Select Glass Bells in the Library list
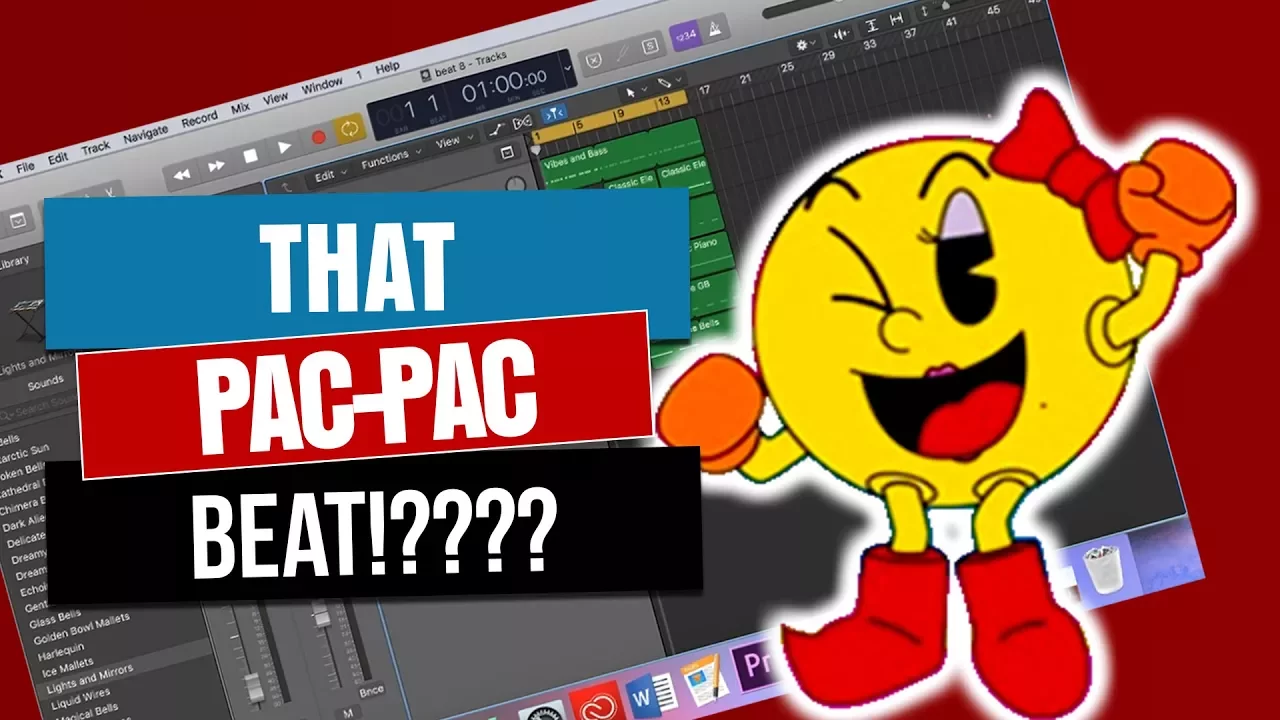Image resolution: width=1280 pixels, height=720 pixels. click(x=55, y=619)
